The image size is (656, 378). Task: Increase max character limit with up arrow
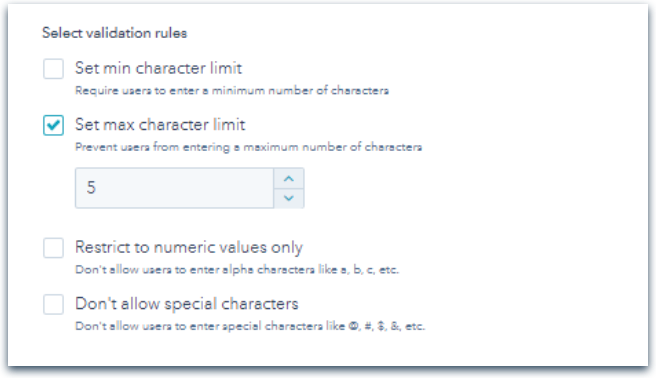289,179
